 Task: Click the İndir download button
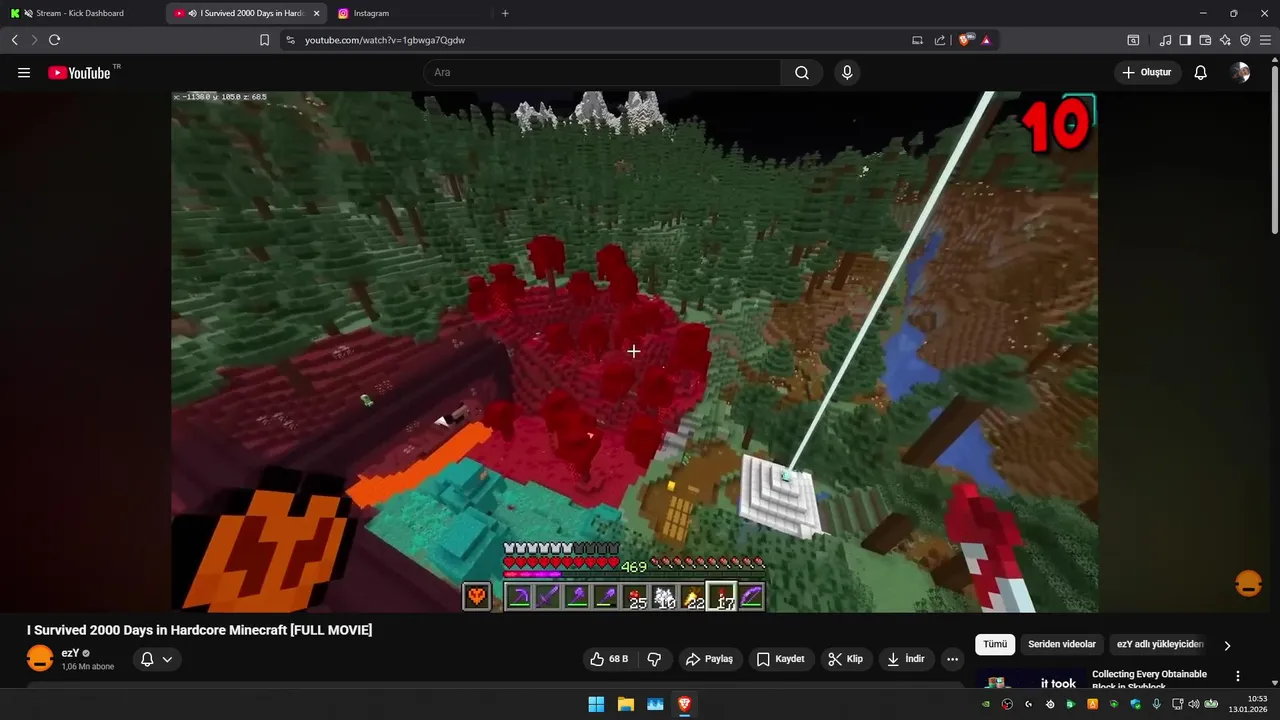tap(906, 659)
